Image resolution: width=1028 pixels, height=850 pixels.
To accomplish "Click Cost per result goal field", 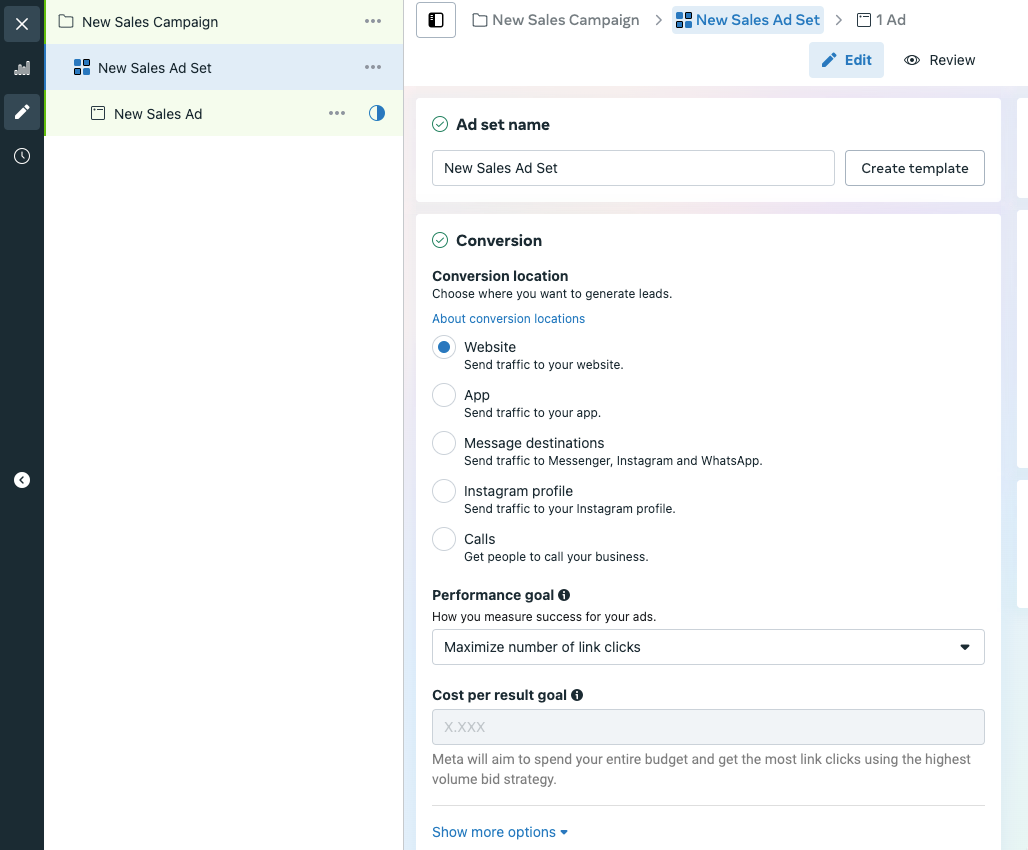I will coord(708,727).
